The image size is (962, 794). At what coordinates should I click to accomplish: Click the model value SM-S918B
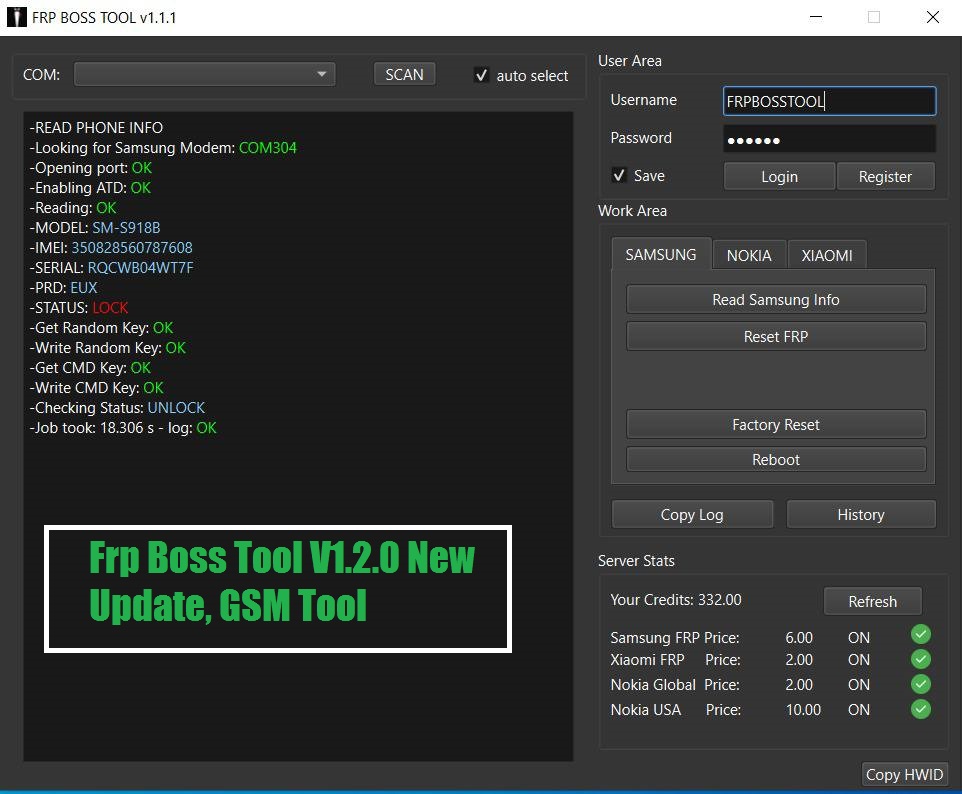pyautogui.click(x=126, y=228)
